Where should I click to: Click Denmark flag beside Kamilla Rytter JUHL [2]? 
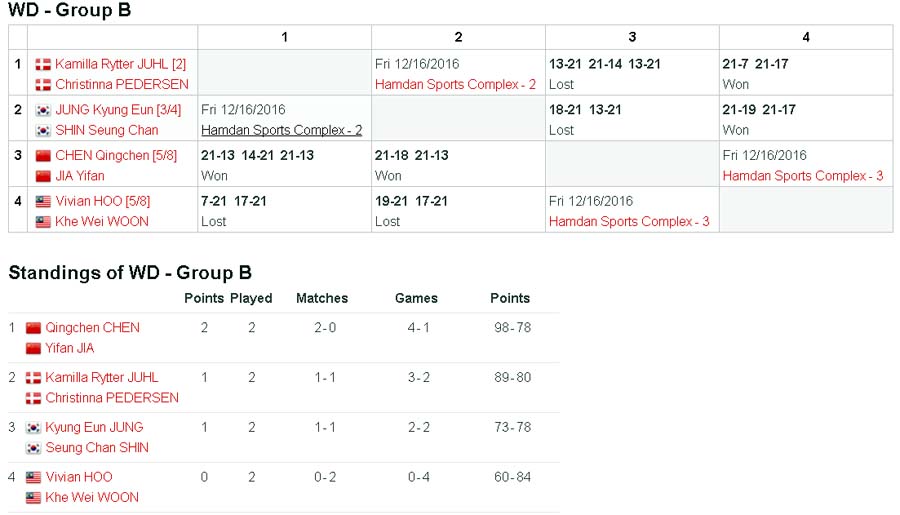click(43, 64)
